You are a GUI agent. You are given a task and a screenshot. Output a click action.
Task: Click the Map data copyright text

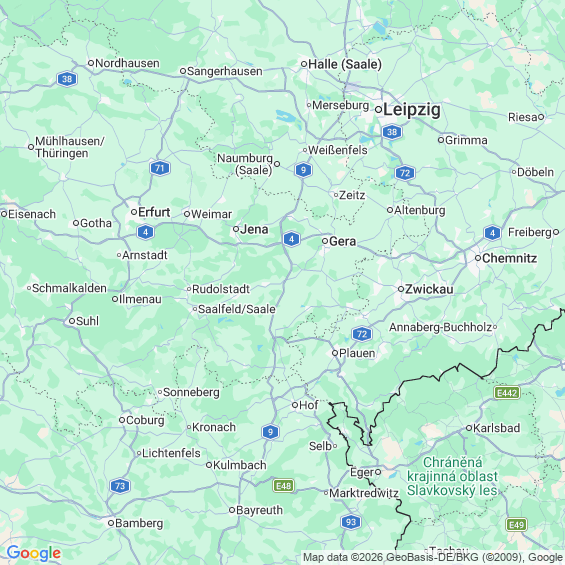click(432, 557)
